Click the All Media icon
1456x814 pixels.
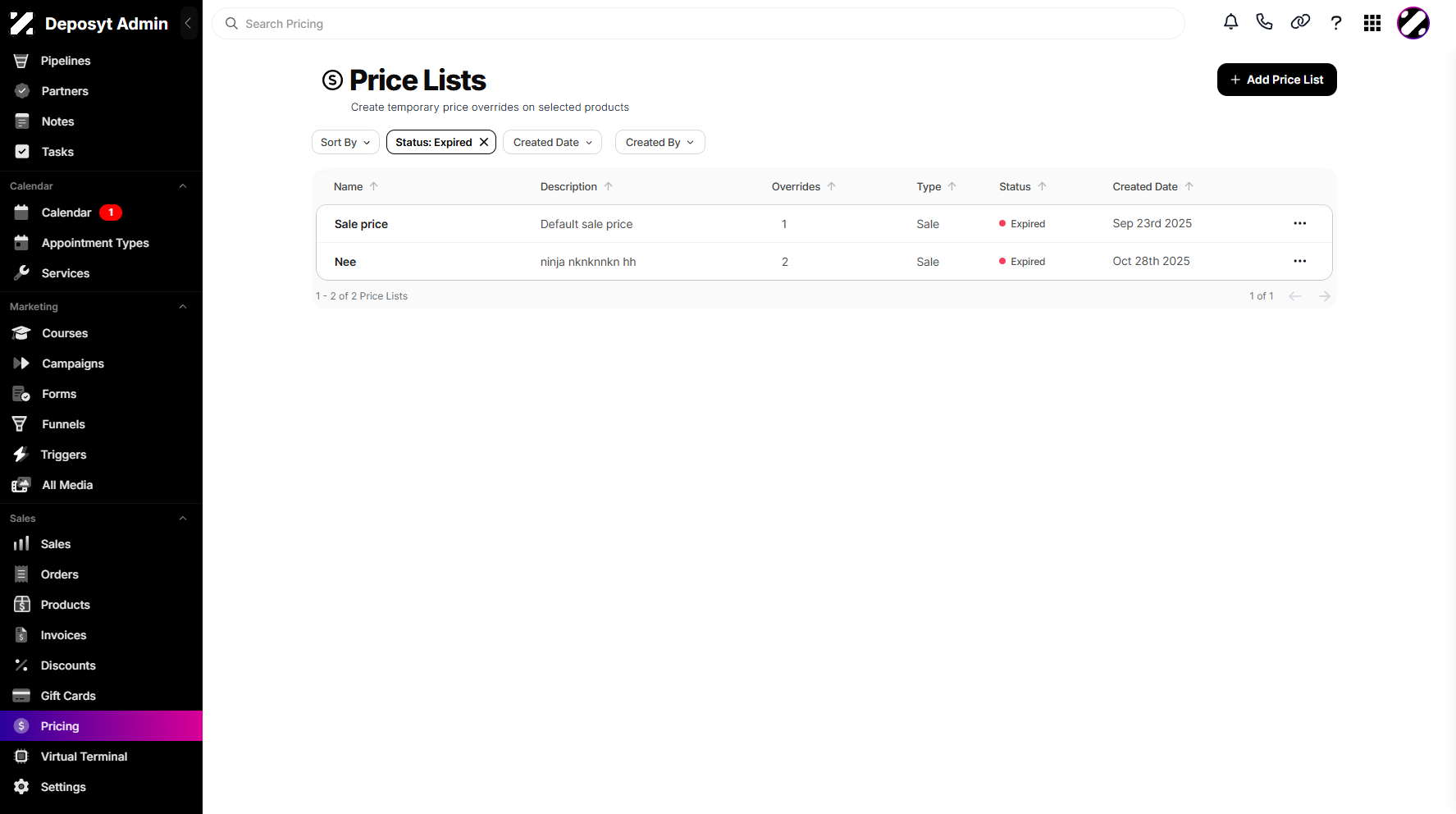pos(21,485)
